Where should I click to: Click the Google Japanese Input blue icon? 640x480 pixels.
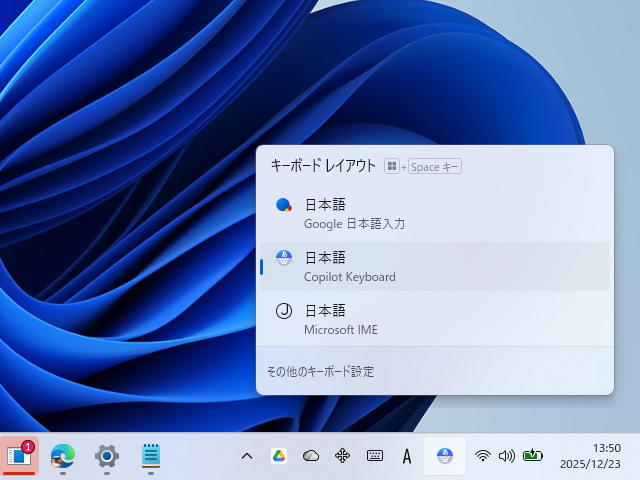(284, 205)
